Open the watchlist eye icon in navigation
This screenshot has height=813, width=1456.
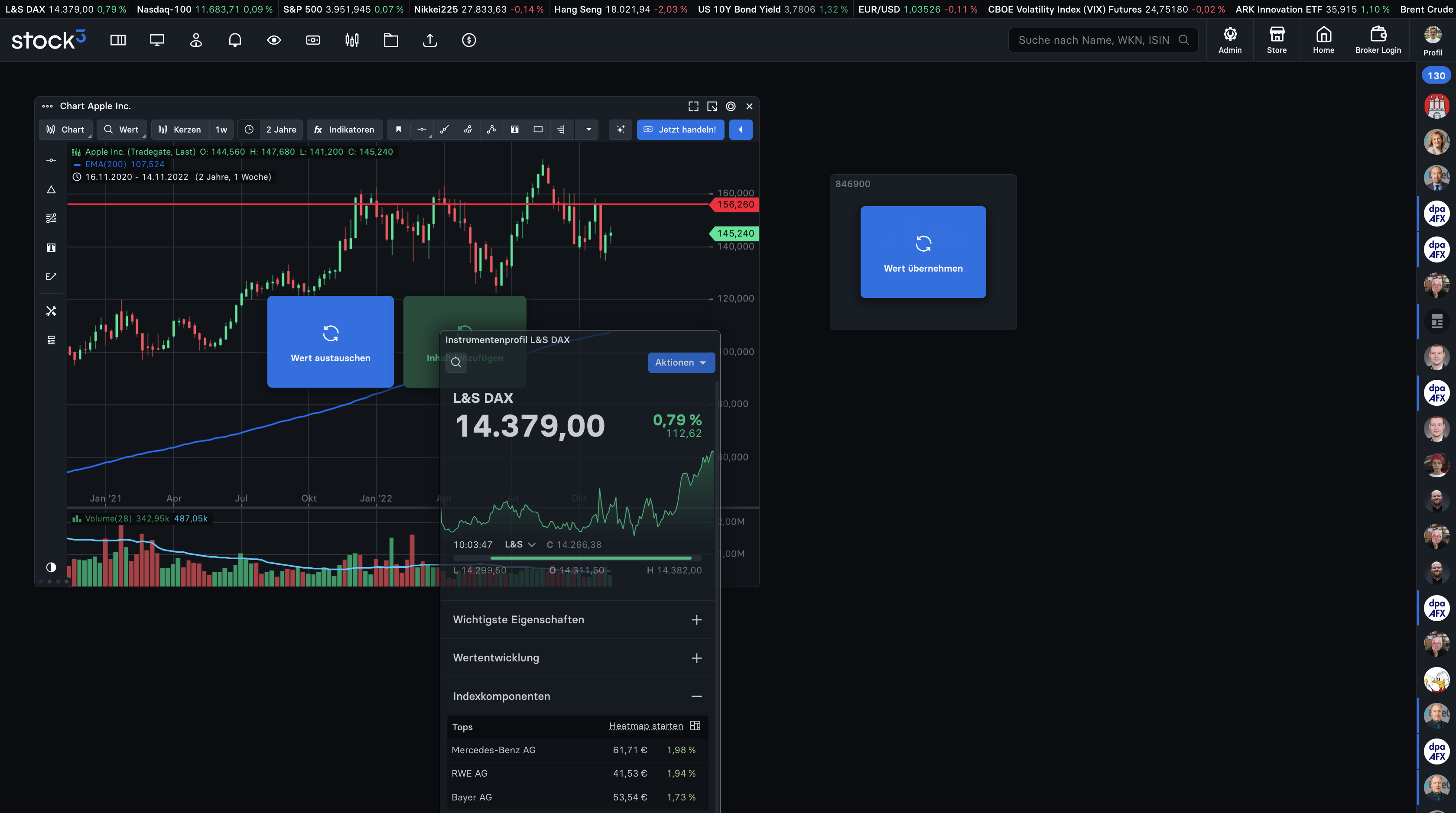pos(273,40)
